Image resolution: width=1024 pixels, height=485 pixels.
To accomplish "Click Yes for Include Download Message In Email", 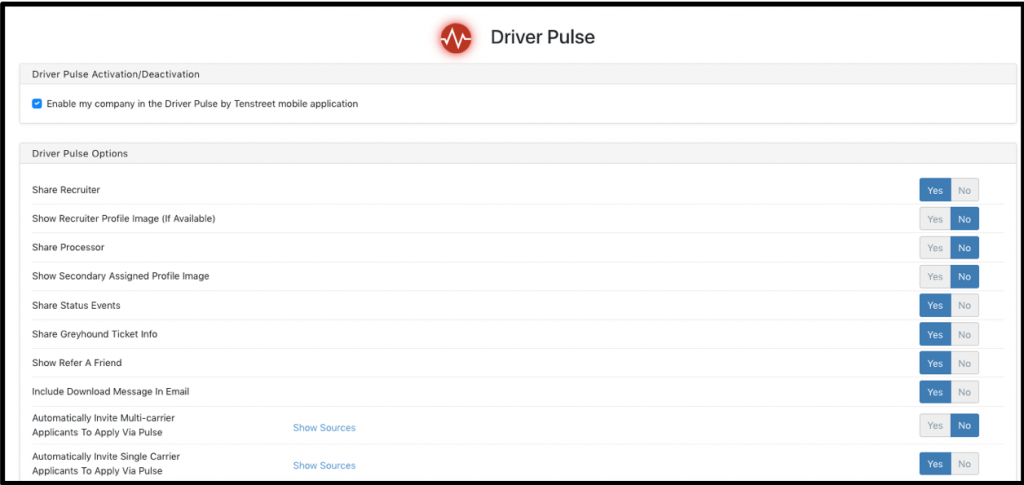I will coord(935,392).
